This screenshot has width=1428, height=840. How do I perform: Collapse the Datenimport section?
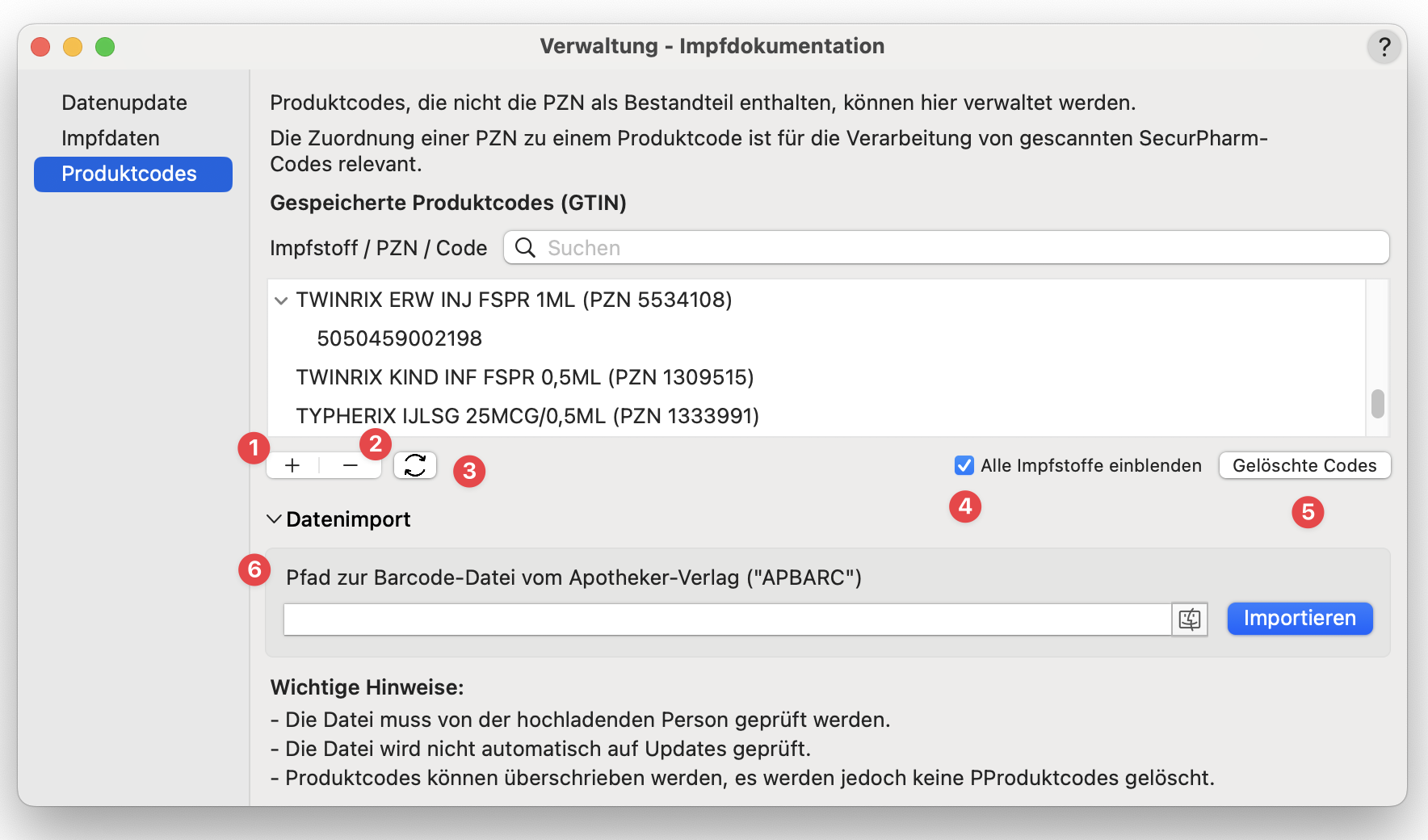[x=275, y=519]
